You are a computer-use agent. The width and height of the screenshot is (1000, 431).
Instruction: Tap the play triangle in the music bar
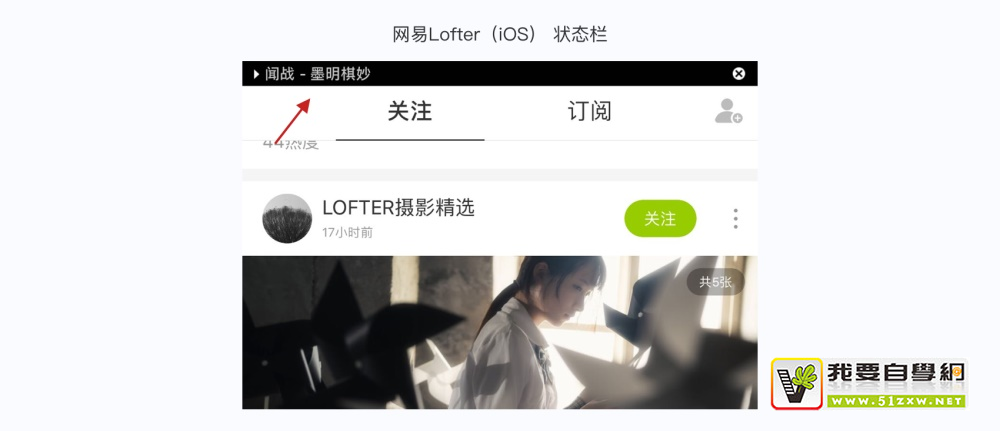coord(256,74)
